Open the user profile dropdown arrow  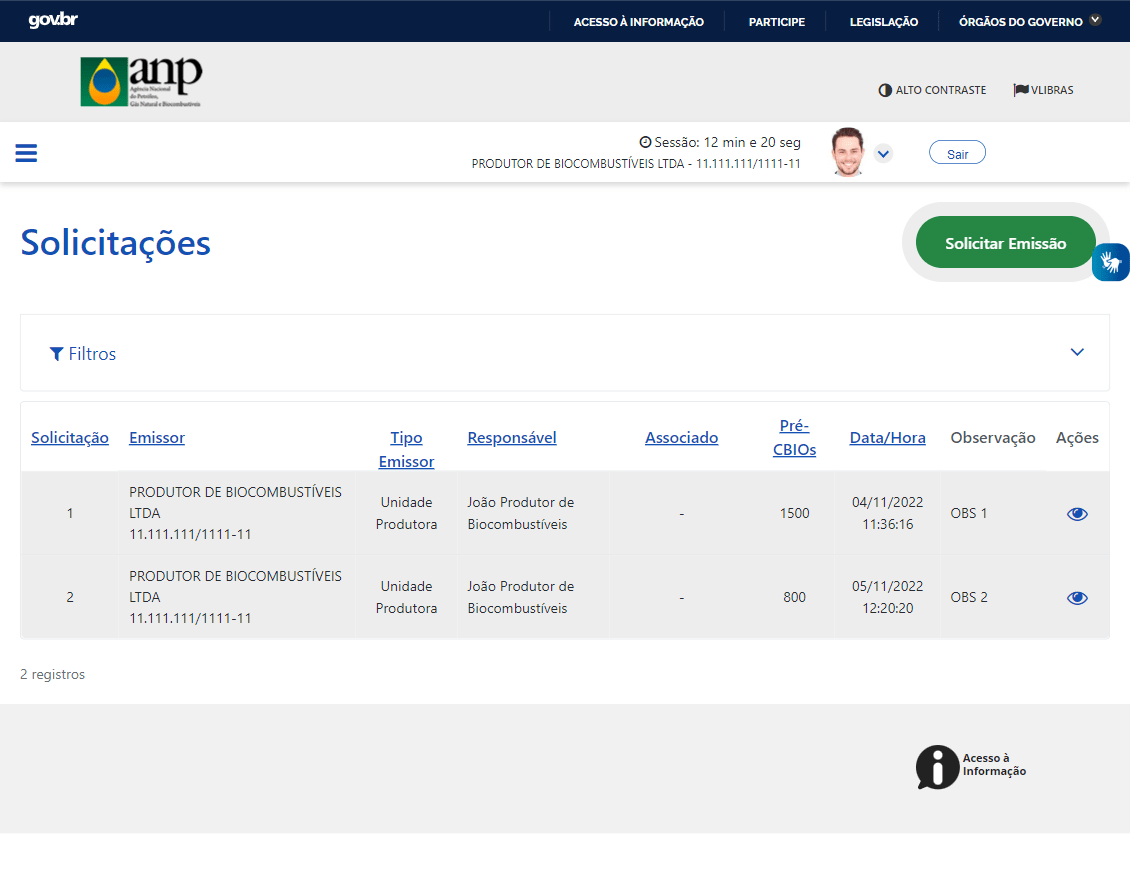point(883,153)
